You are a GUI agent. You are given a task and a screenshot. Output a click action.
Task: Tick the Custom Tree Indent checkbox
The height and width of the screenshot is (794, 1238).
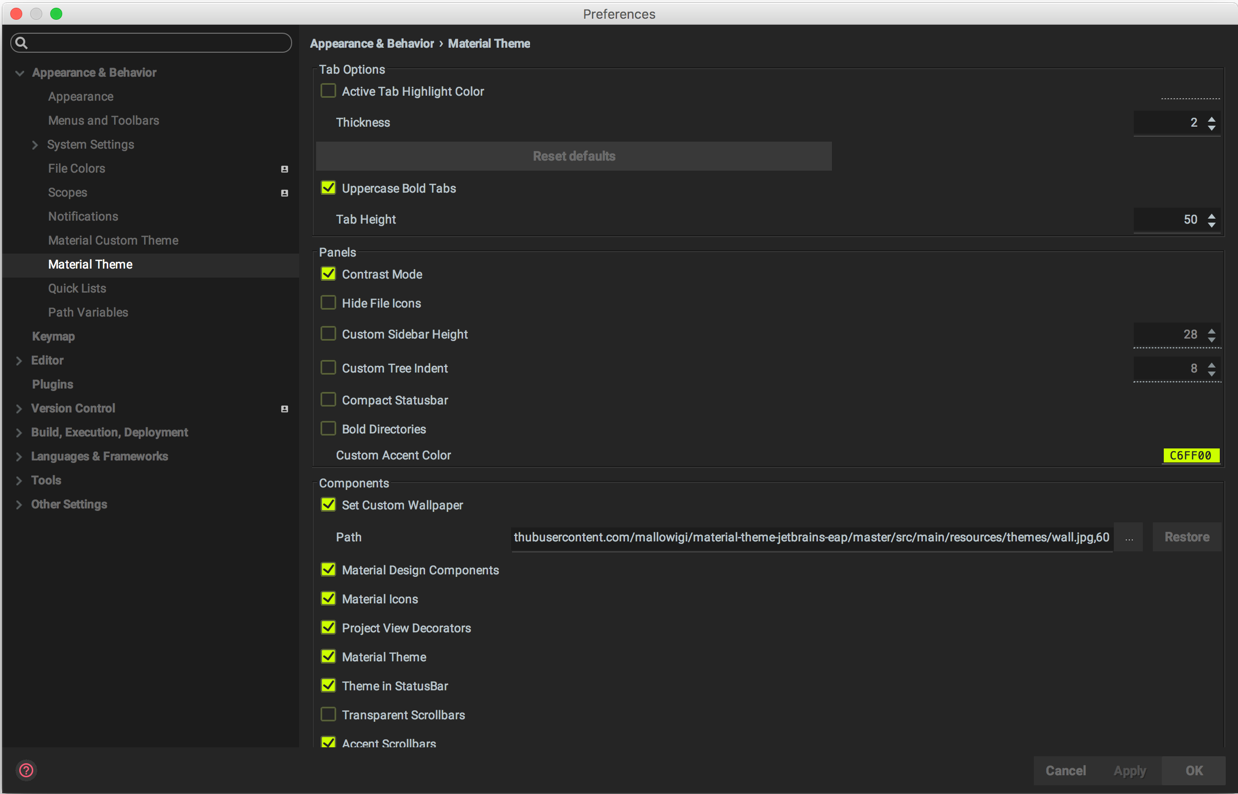(x=328, y=368)
